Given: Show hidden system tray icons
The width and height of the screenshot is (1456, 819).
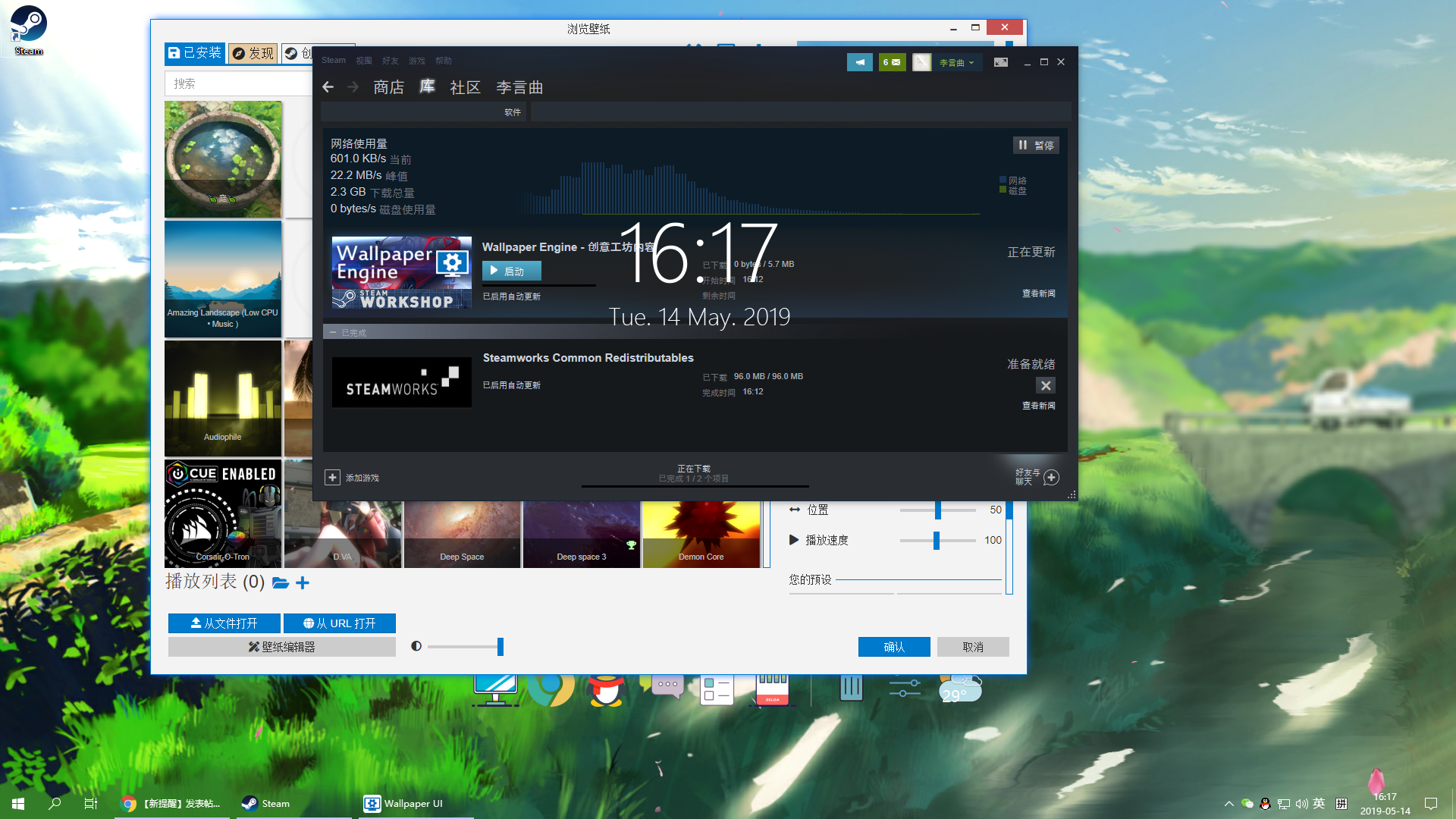Looking at the screenshot, I should coord(1228,803).
